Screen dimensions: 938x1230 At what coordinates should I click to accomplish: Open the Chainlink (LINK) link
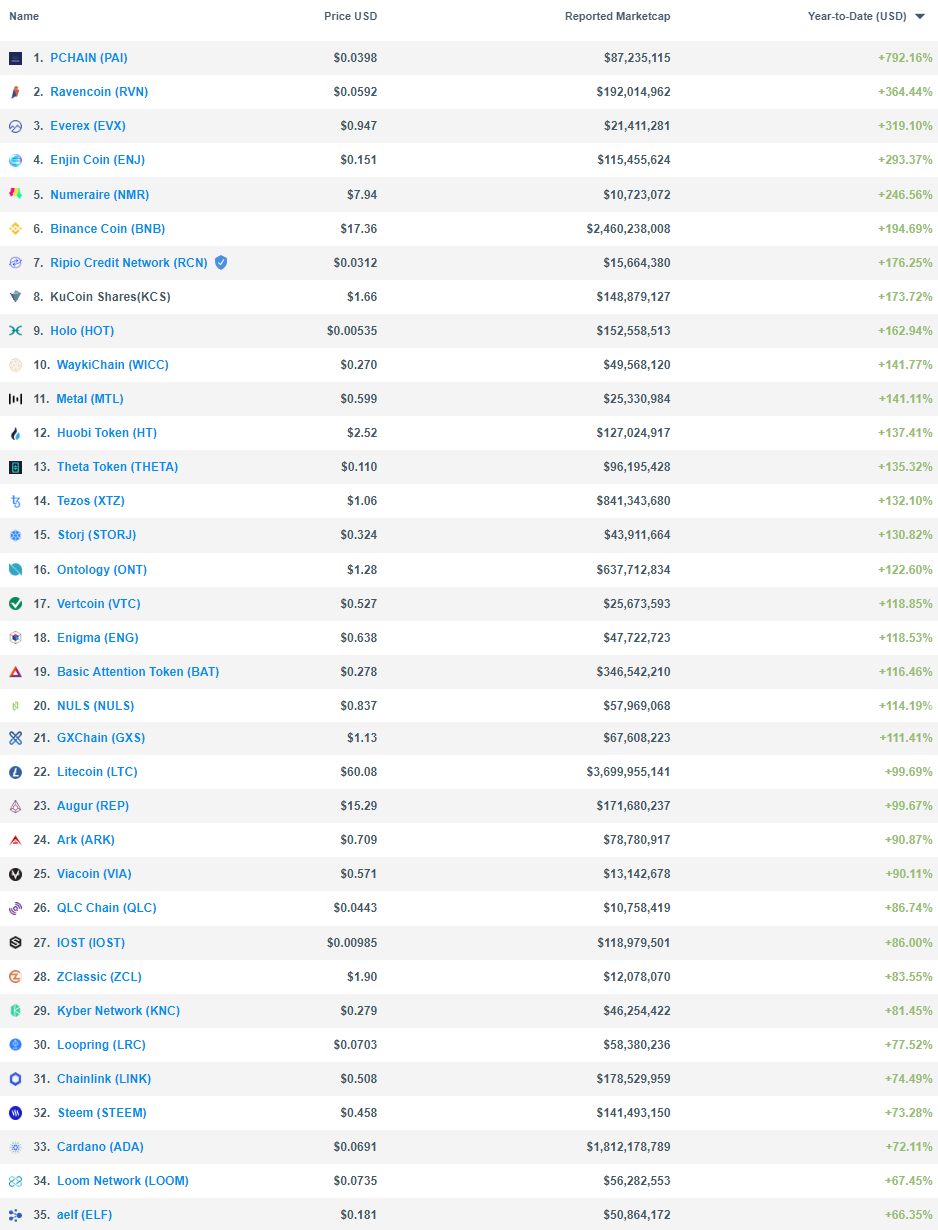tap(104, 1079)
